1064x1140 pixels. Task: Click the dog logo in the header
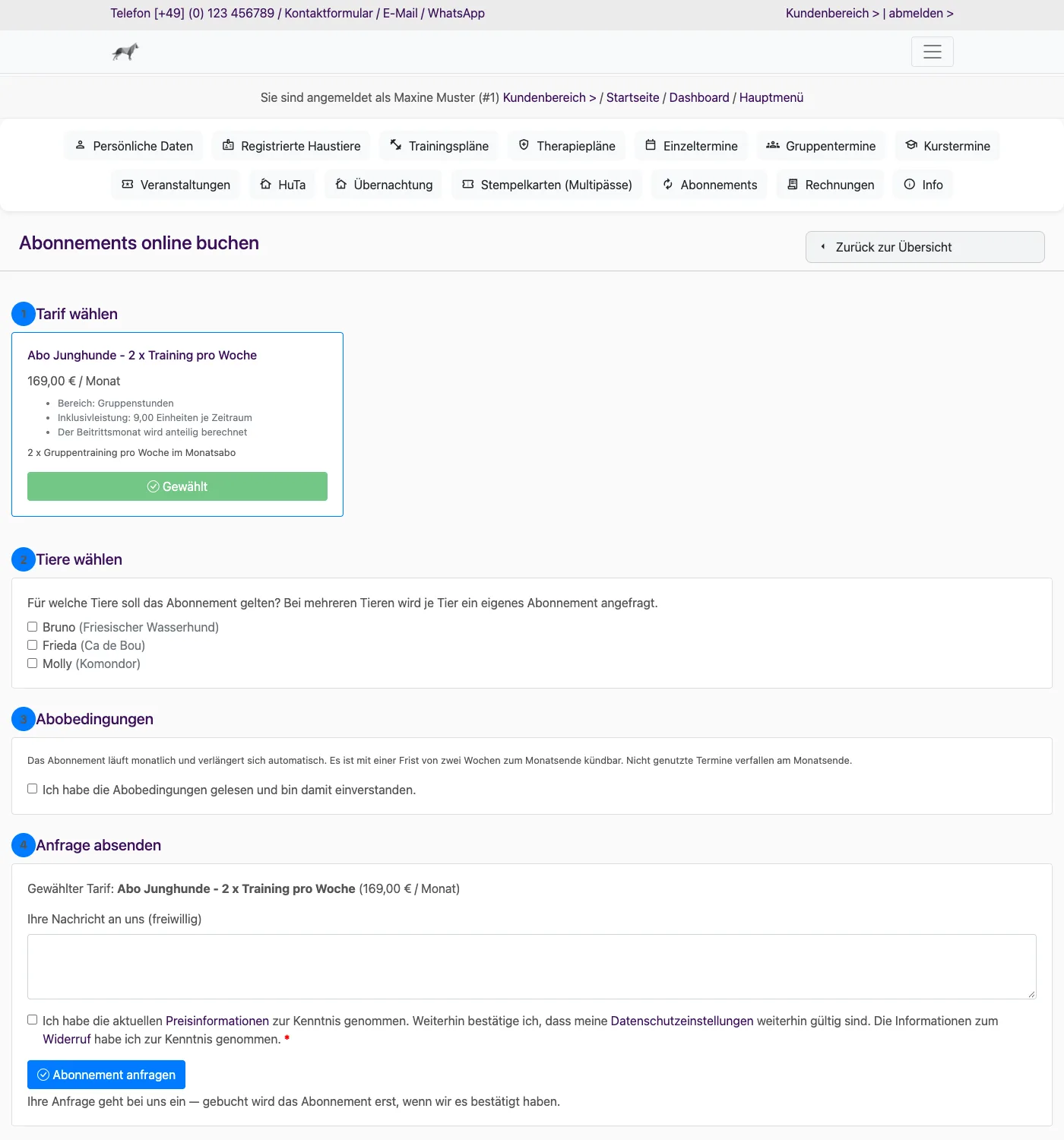tap(125, 52)
